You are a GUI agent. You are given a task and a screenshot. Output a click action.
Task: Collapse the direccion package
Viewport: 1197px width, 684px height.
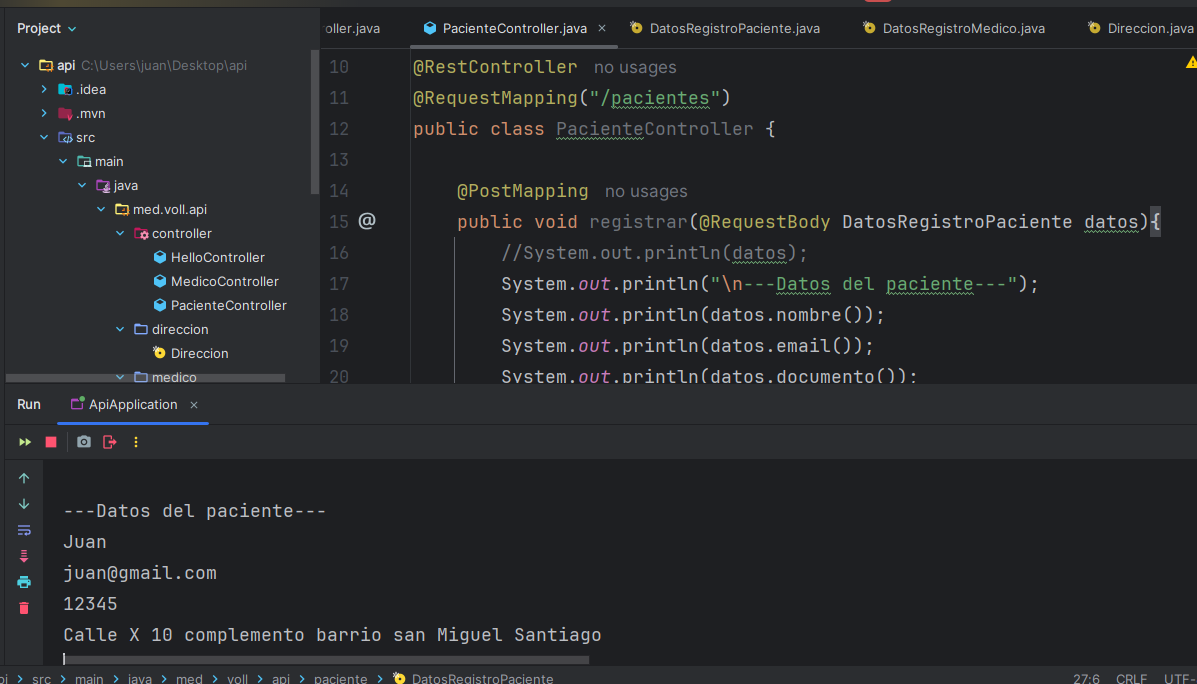coord(120,329)
